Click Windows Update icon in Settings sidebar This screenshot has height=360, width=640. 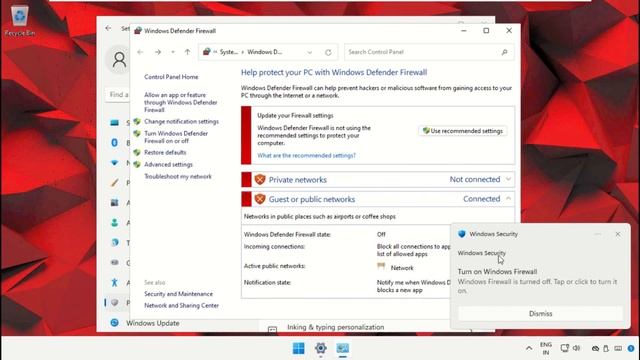click(115, 322)
